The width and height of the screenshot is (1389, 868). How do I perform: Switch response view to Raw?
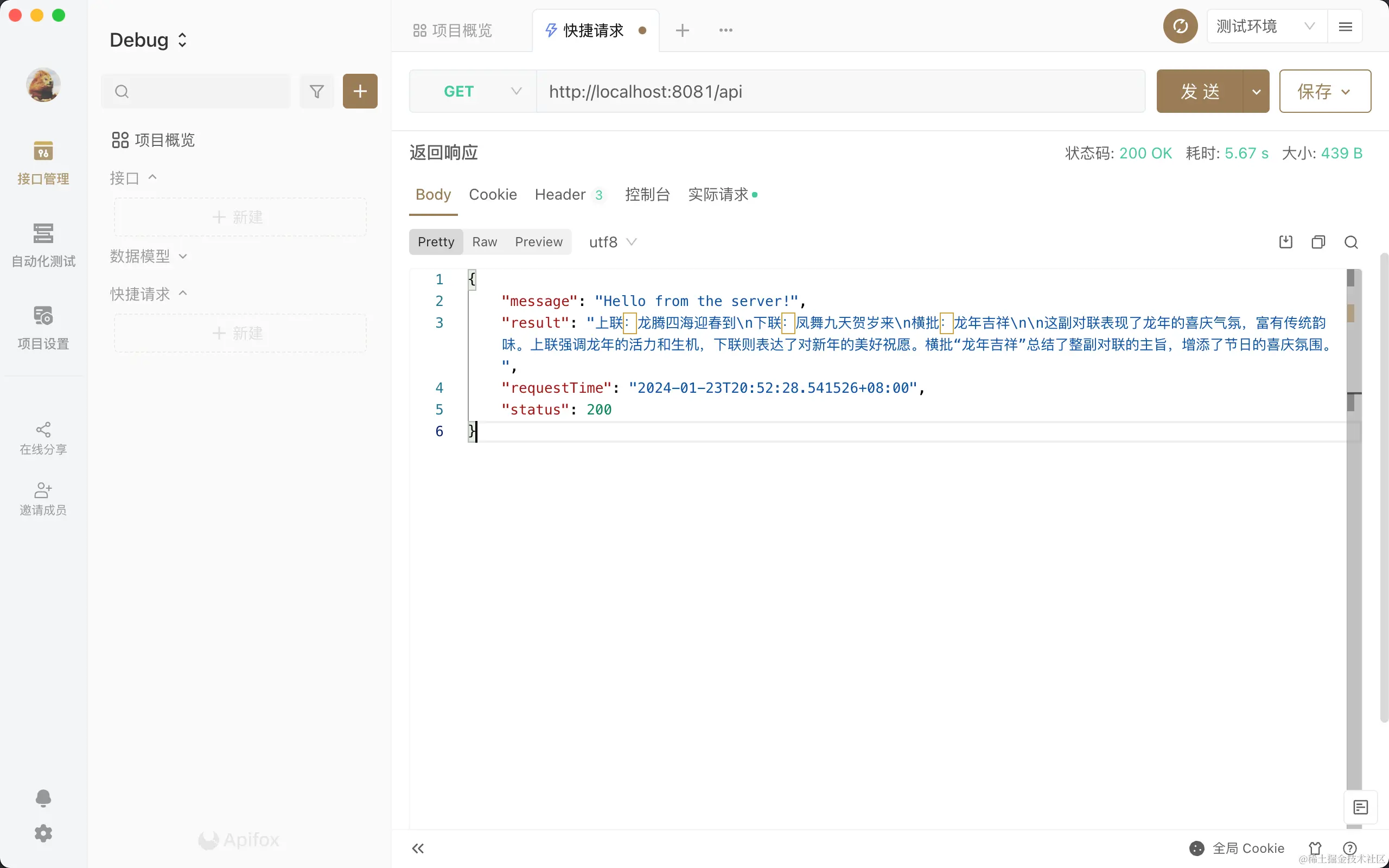[484, 242]
